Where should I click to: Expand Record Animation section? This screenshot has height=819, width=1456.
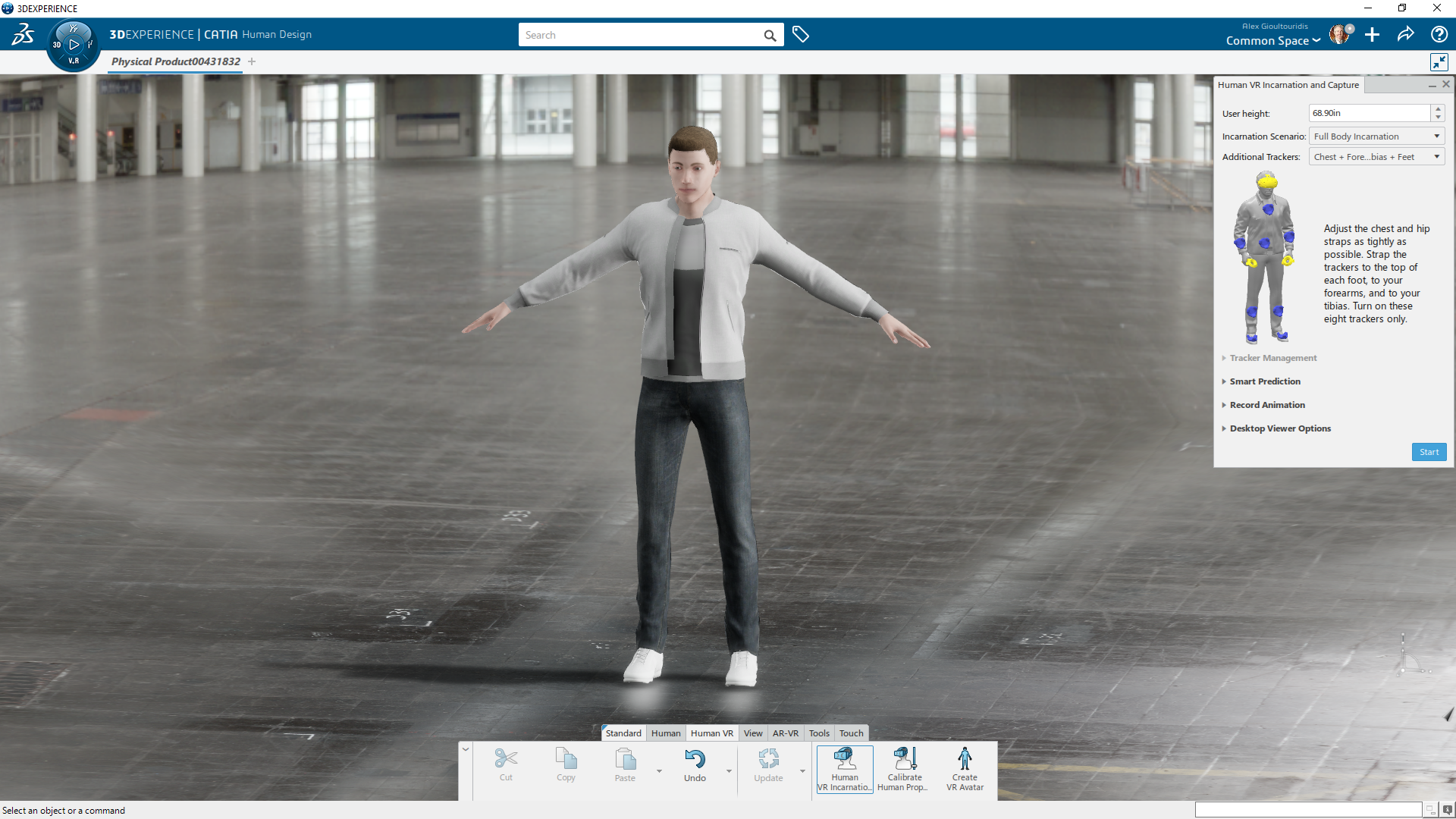tap(1266, 405)
